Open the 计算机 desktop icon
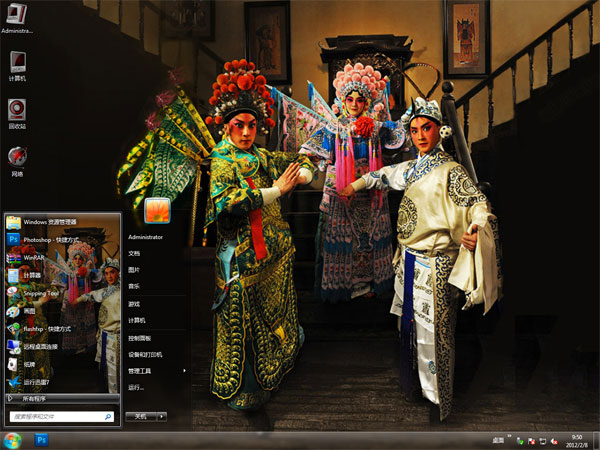 [17, 66]
